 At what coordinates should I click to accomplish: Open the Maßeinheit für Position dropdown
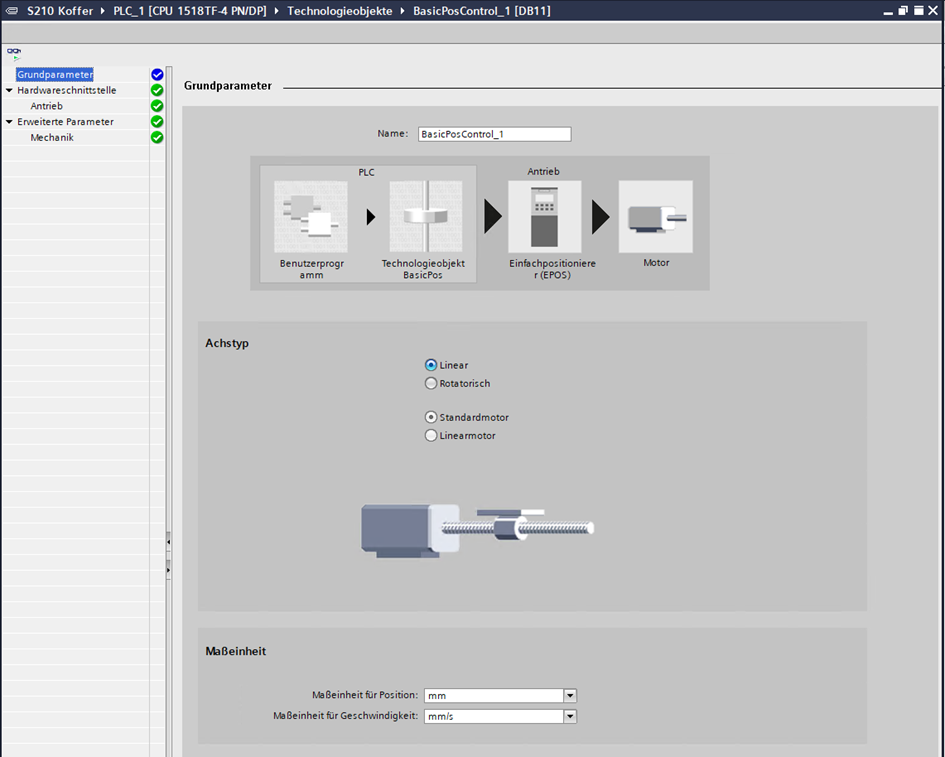[570, 696]
